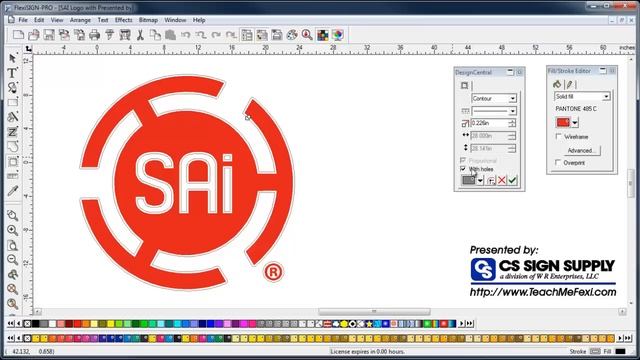Viewport: 640px width, 360px height.
Task: Click the horizontal scrollbar thumb
Action: [374, 312]
